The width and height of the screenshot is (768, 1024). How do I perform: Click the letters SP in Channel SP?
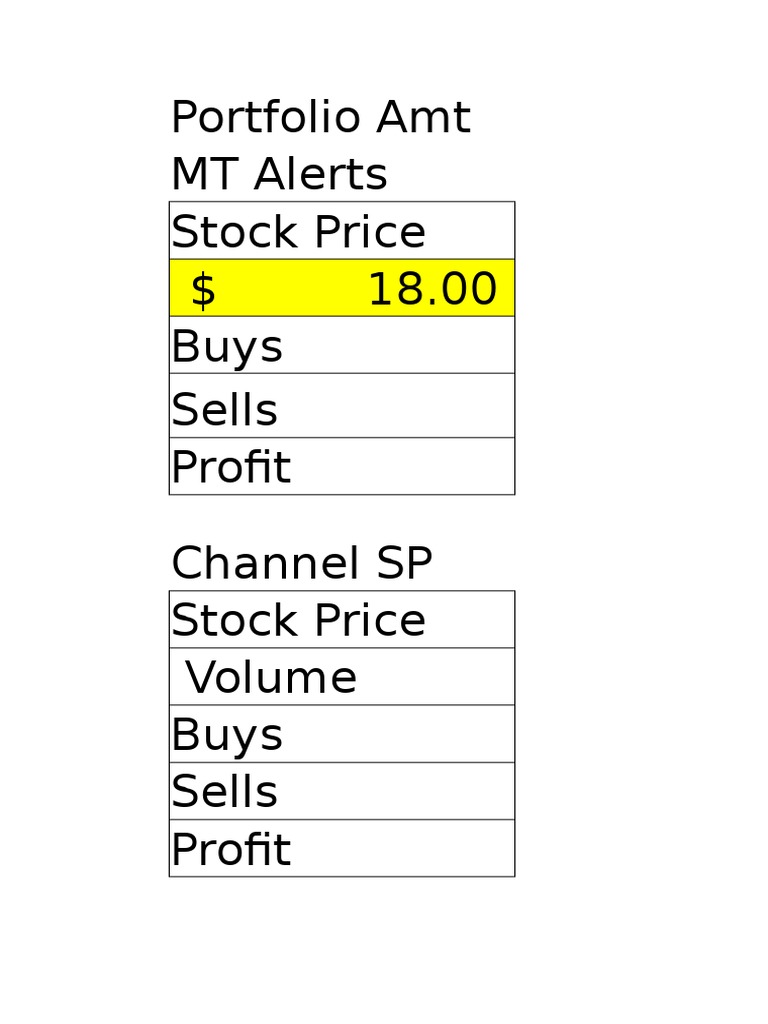coord(404,564)
